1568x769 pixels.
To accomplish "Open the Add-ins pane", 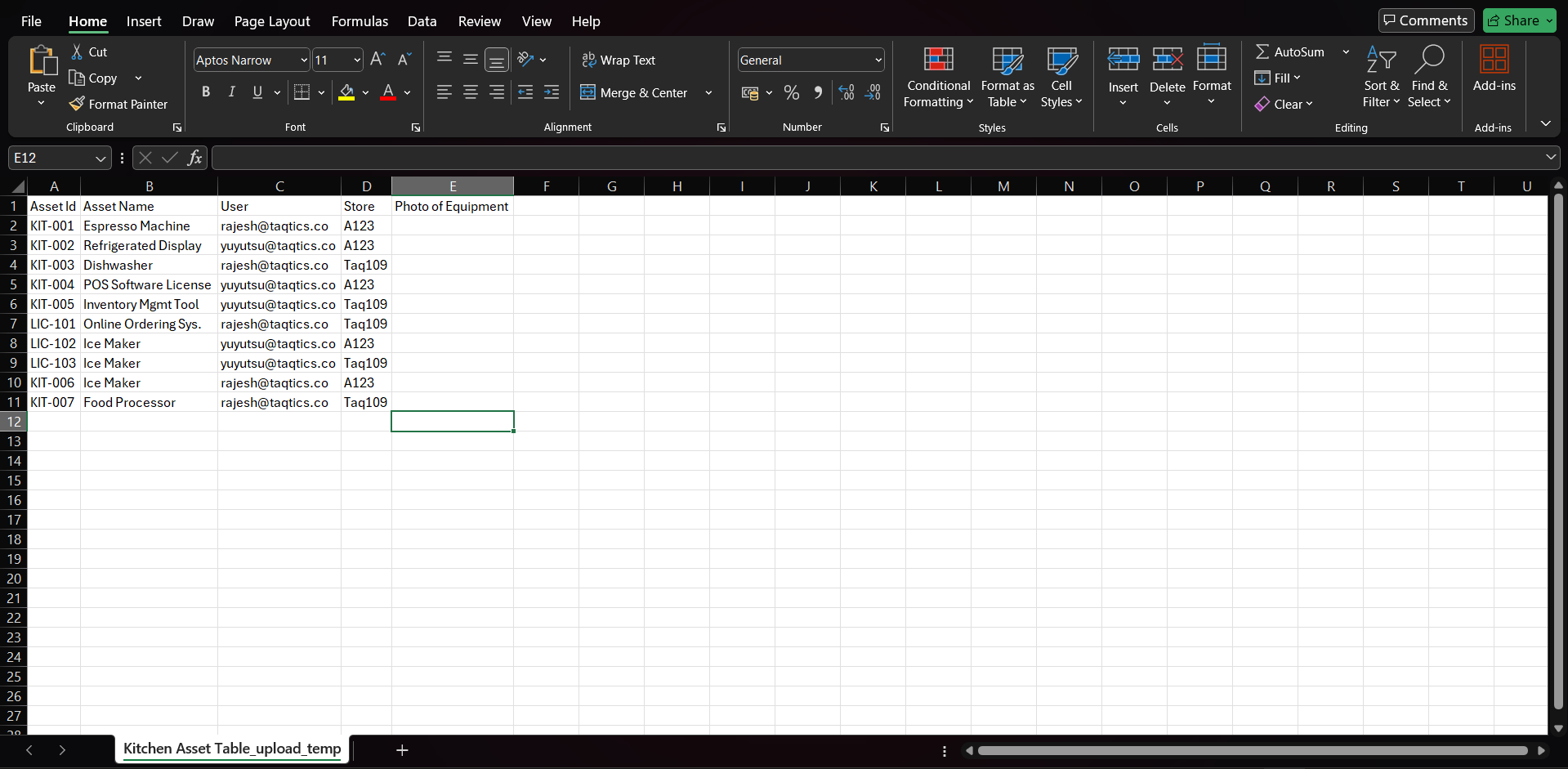I will click(x=1494, y=69).
